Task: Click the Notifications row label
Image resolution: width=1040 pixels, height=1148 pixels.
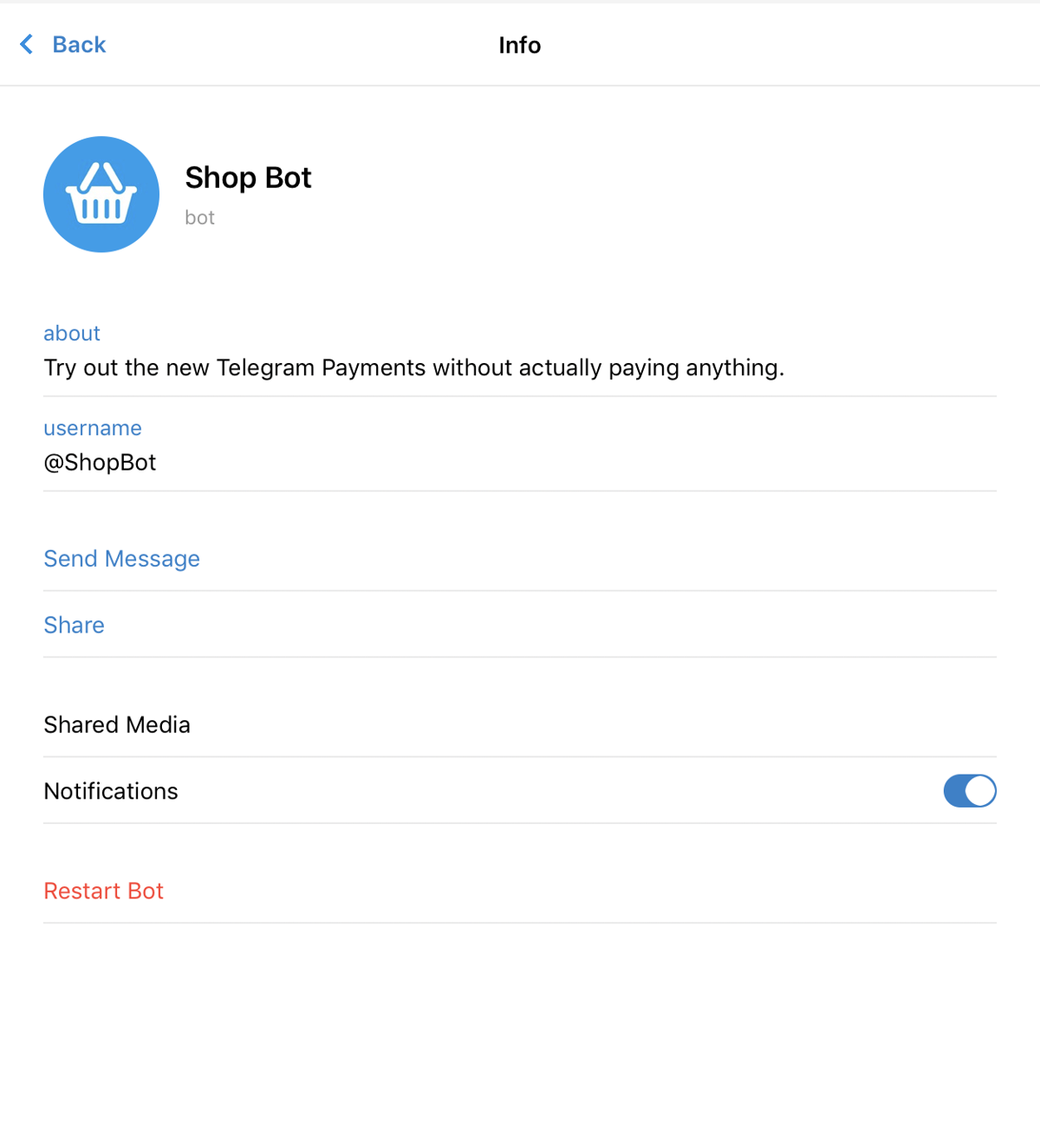Action: (111, 791)
